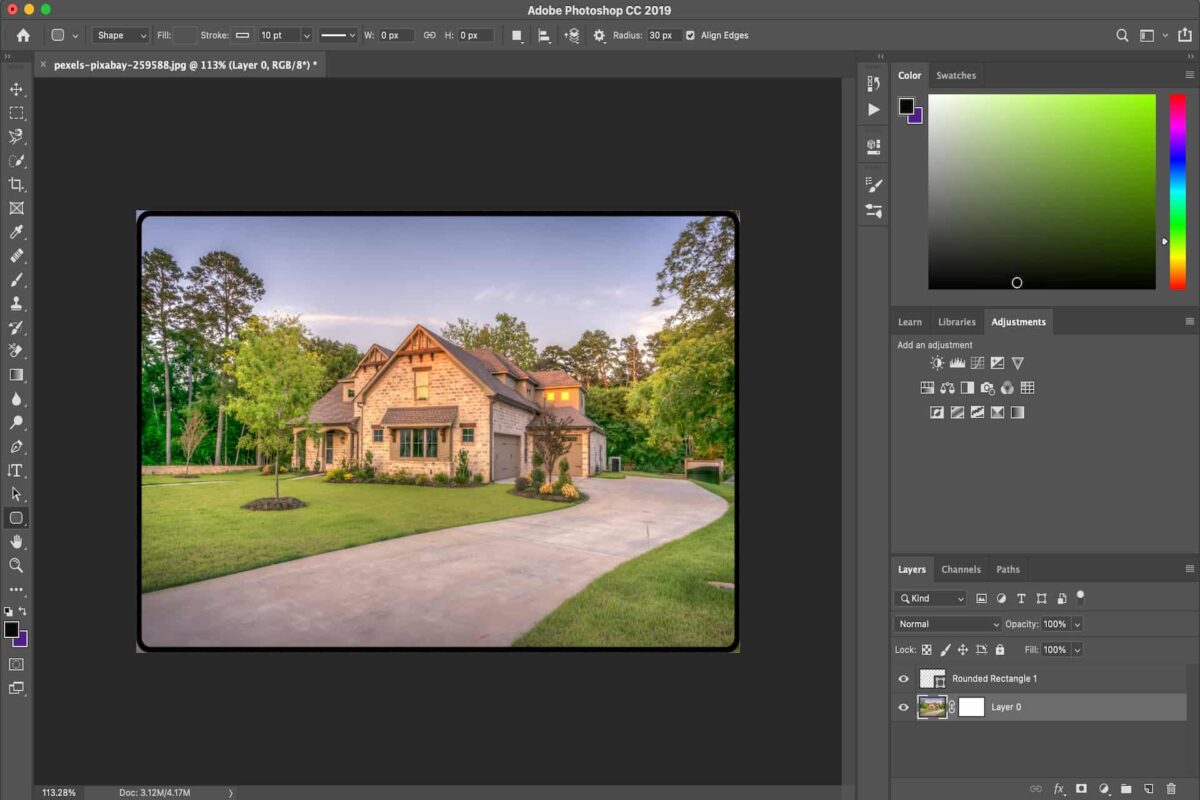Choose the Eyedropper tool
Image resolution: width=1200 pixels, height=800 pixels.
[x=16, y=232]
